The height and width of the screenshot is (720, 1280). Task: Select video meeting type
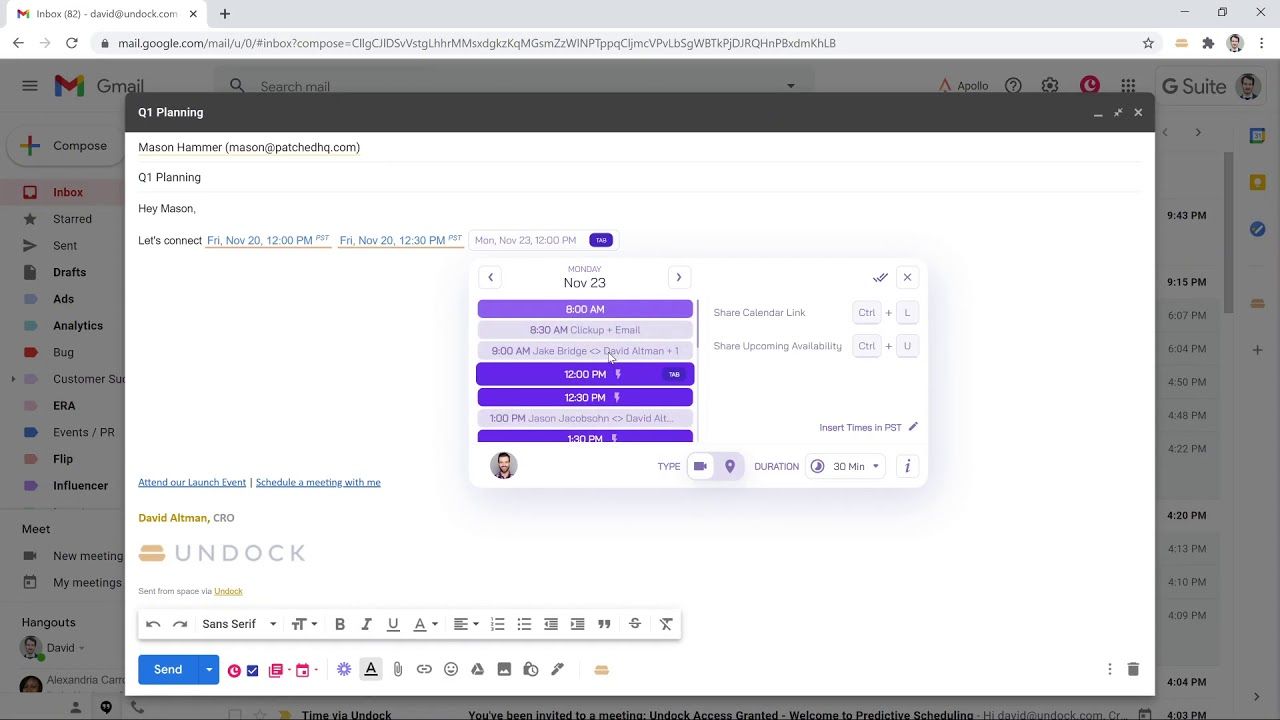[x=700, y=466]
